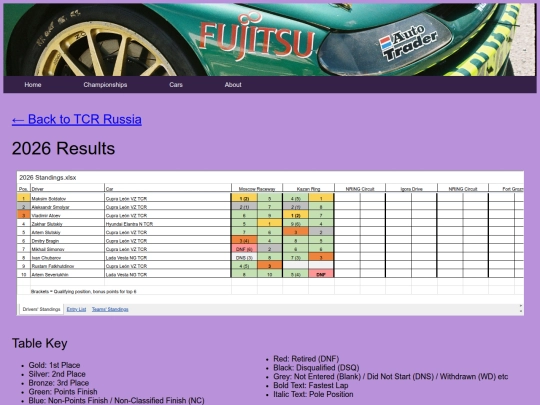Click the gold position 1 cell
540x405 pixels.
click(23, 199)
